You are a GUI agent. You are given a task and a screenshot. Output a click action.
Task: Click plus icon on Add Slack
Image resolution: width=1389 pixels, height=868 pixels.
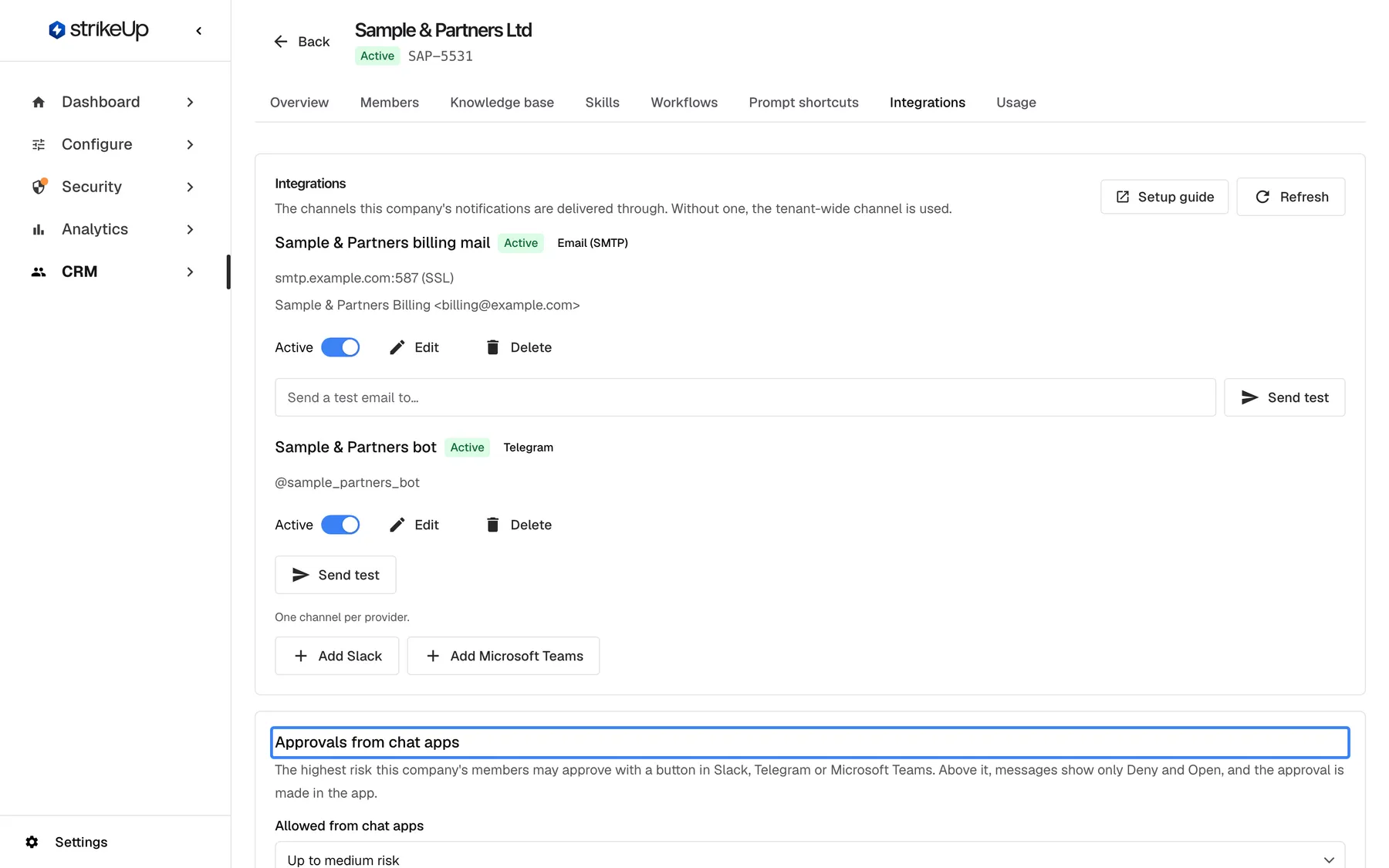pos(301,656)
